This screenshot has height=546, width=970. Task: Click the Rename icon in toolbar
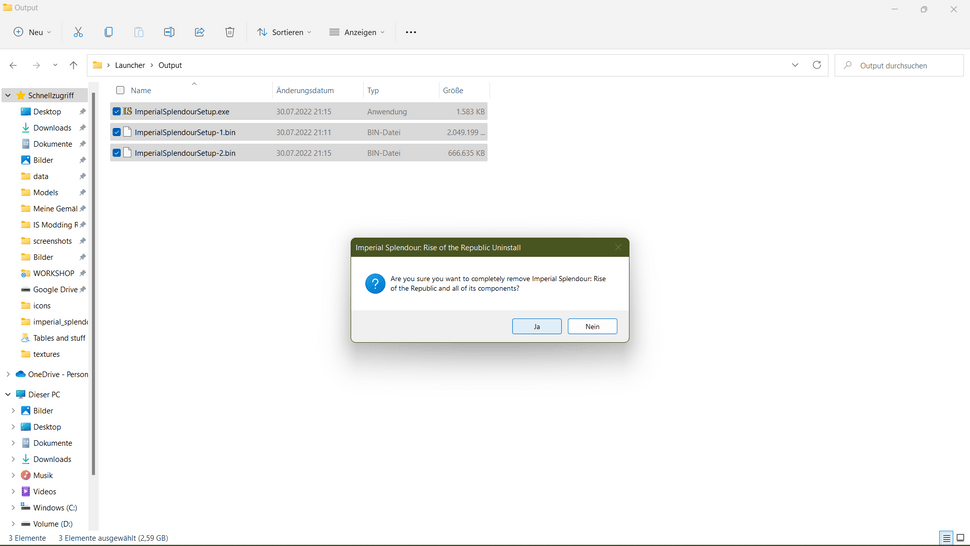tap(169, 32)
